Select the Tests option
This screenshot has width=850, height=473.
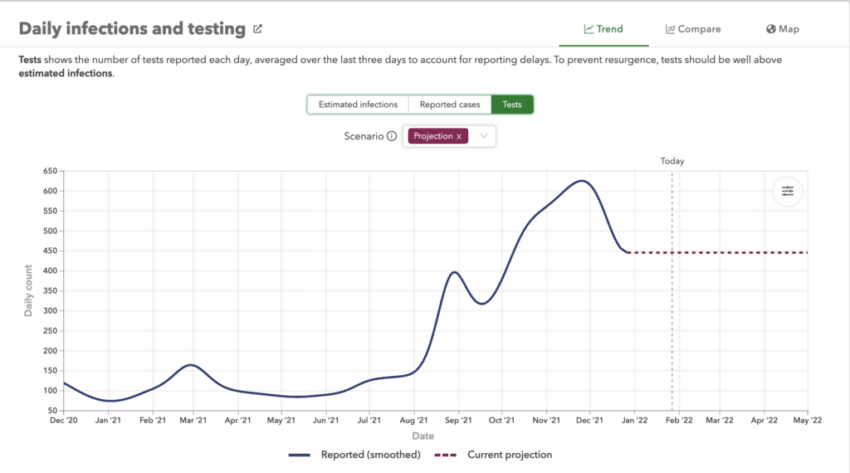tap(512, 104)
